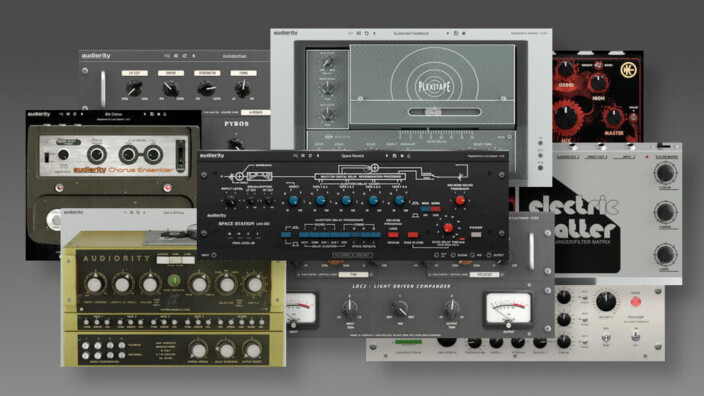Go to next preset after Space Reverb

pyautogui.click(x=387, y=156)
